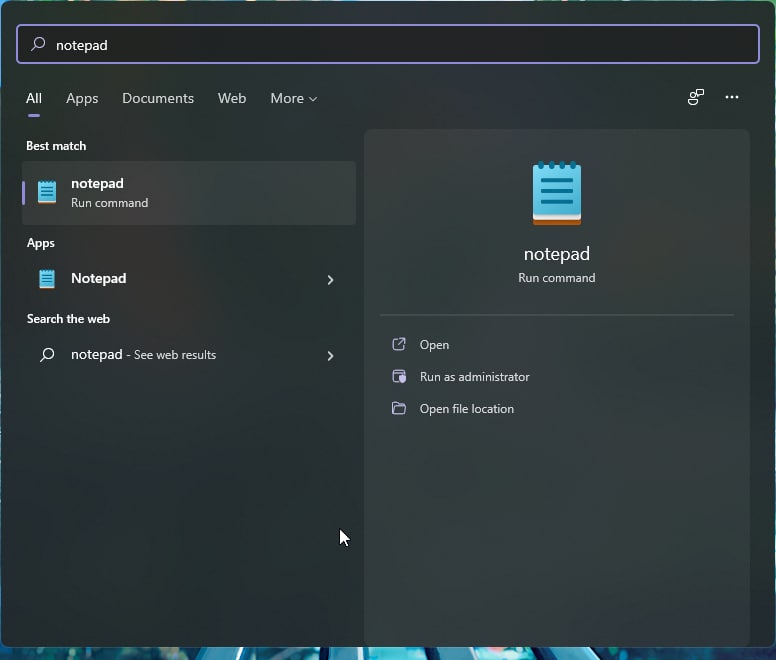Click 'Run command' subtitle in preview pane

click(x=557, y=278)
